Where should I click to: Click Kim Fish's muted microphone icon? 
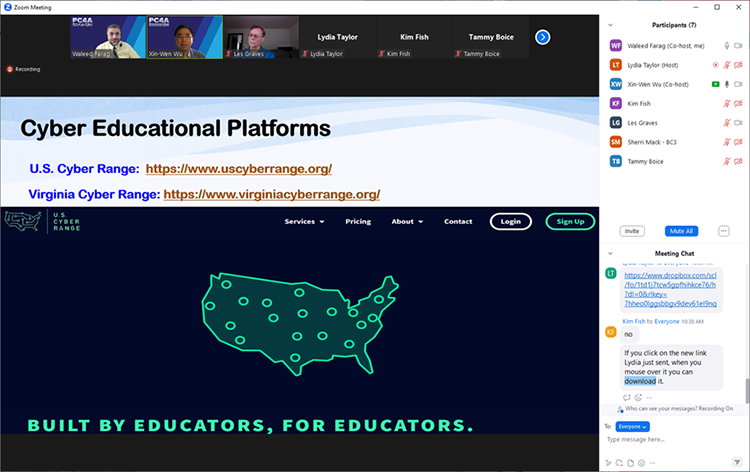click(x=727, y=103)
